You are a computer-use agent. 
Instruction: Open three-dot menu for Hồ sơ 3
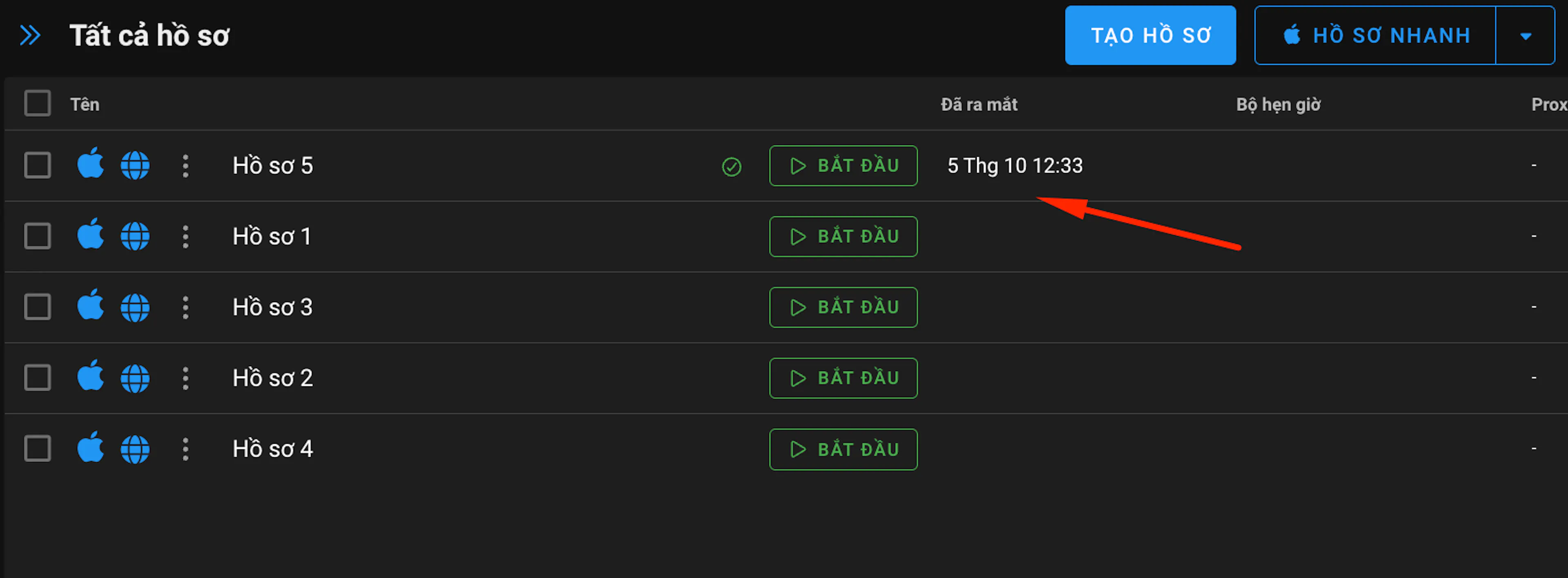[x=186, y=307]
